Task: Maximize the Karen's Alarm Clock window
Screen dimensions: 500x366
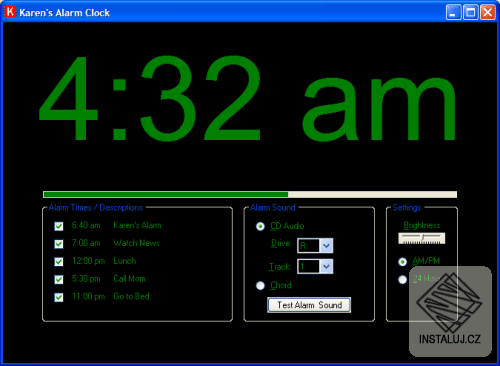Action: pos(471,12)
